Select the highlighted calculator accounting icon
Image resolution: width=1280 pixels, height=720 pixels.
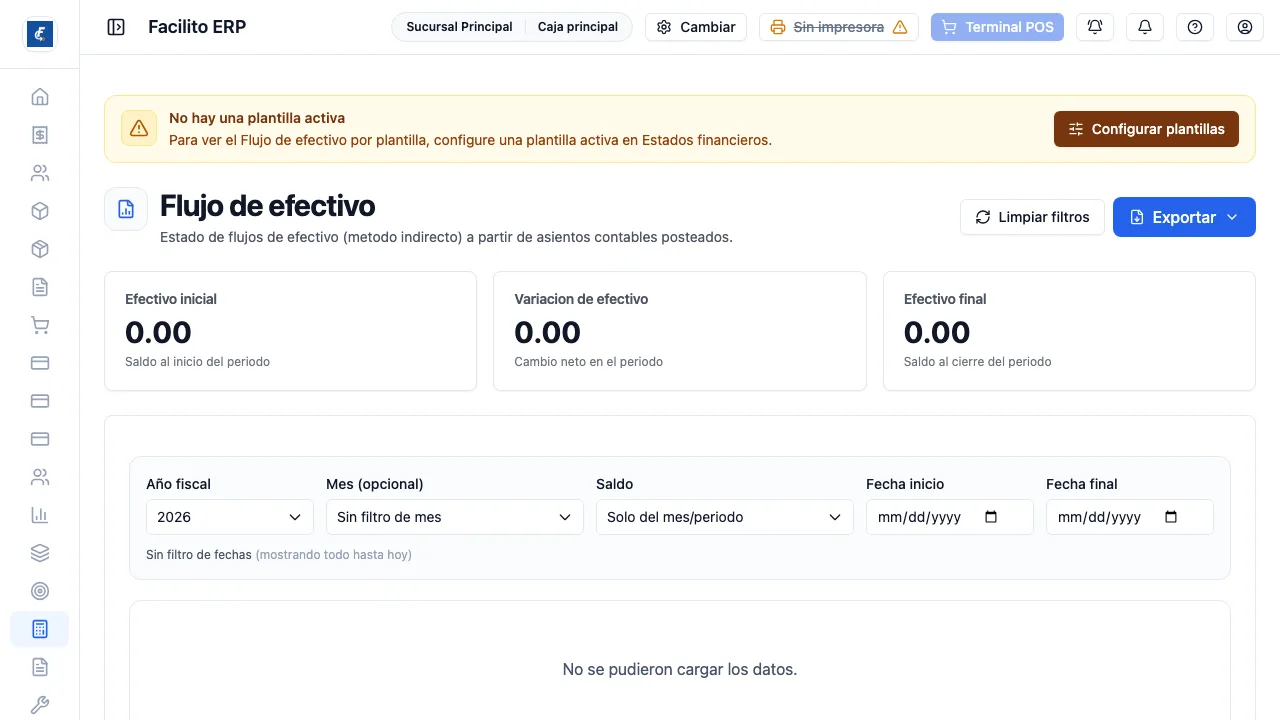pos(40,629)
